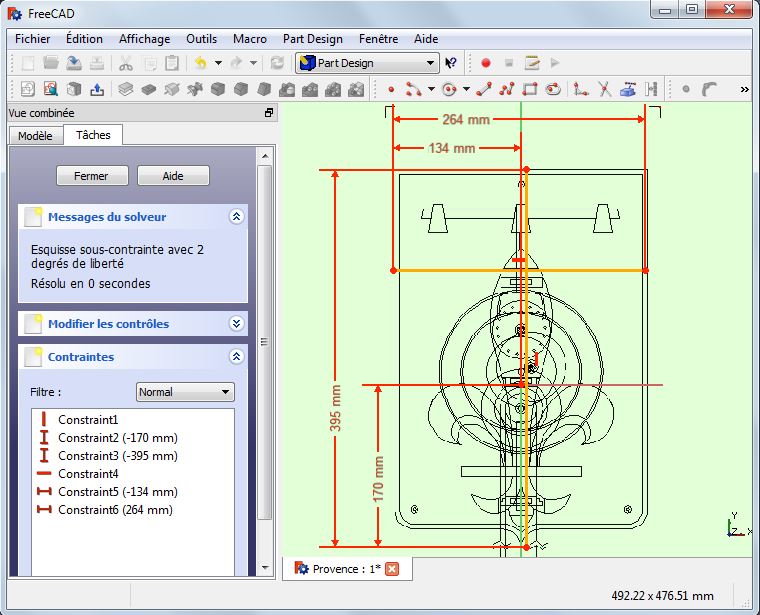Open the circle tool dropdown arrow
760x615 pixels.
pyautogui.click(x=466, y=89)
